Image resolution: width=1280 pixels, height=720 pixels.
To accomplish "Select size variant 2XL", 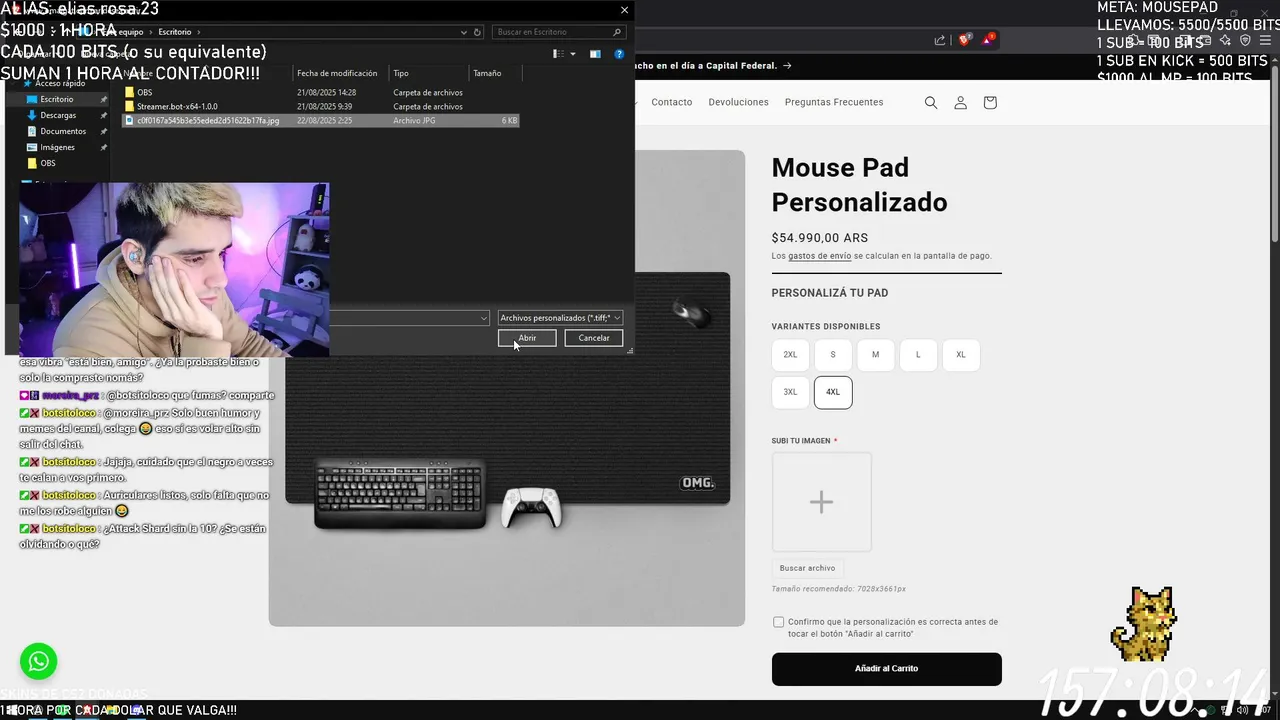I will [790, 355].
